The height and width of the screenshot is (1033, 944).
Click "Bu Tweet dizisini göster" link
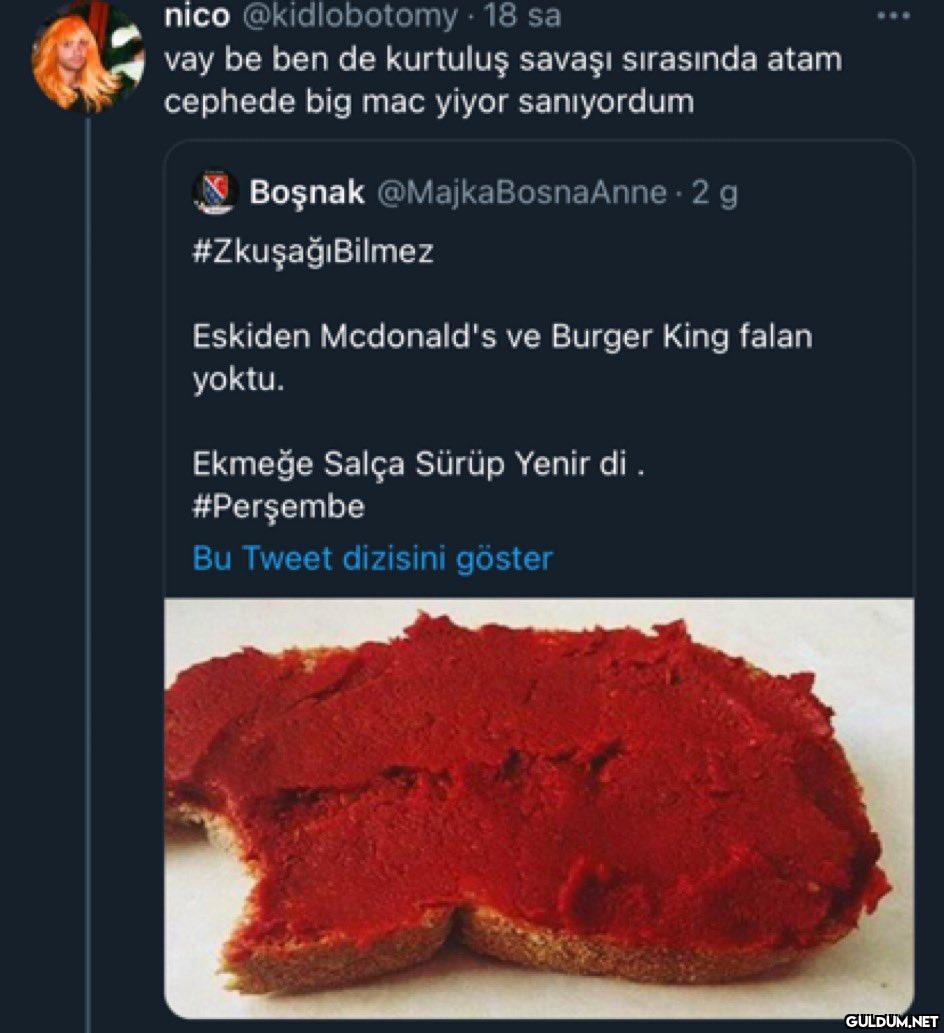coord(372,558)
